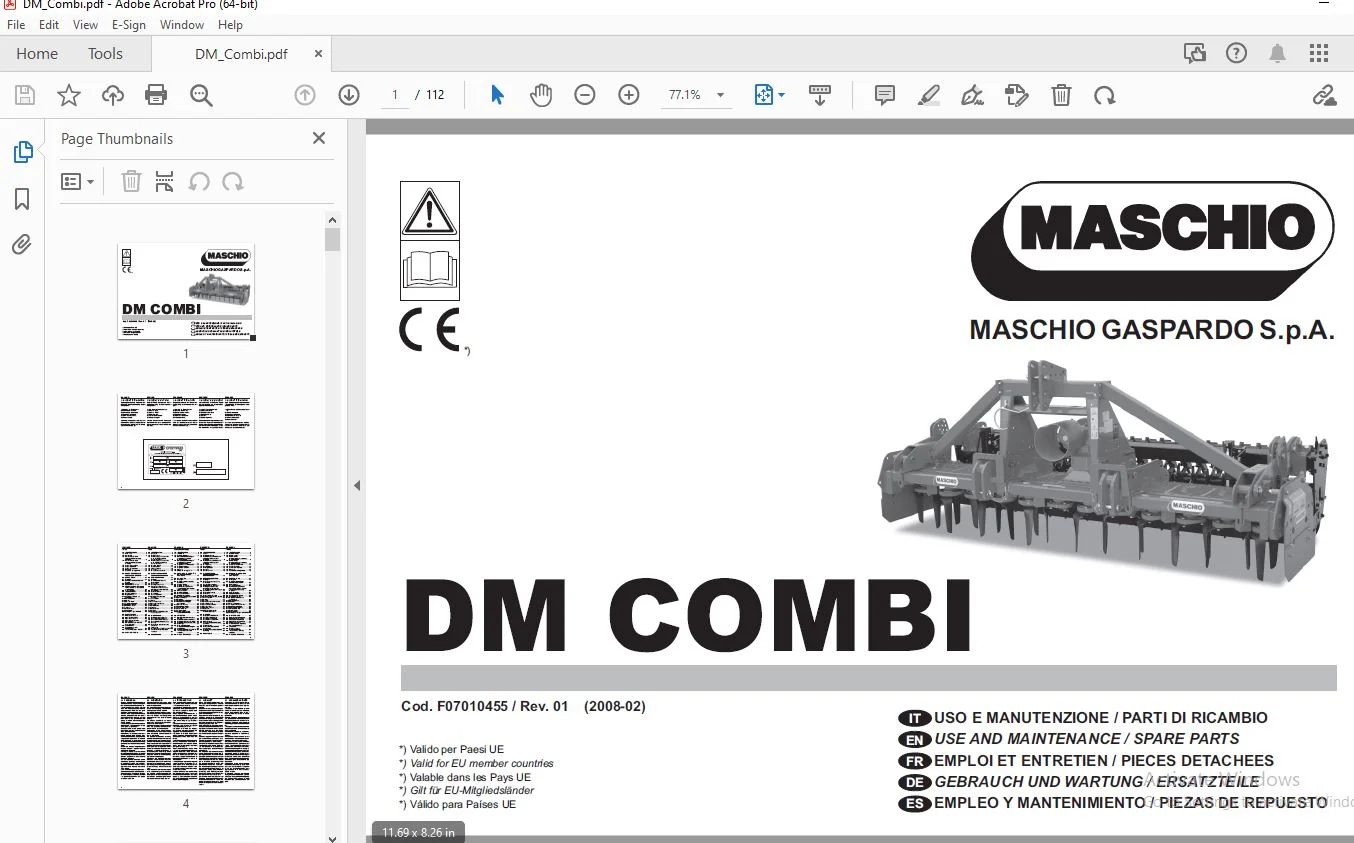Add document to starred with star icon
Viewport: 1354px width, 843px height.
[69, 95]
